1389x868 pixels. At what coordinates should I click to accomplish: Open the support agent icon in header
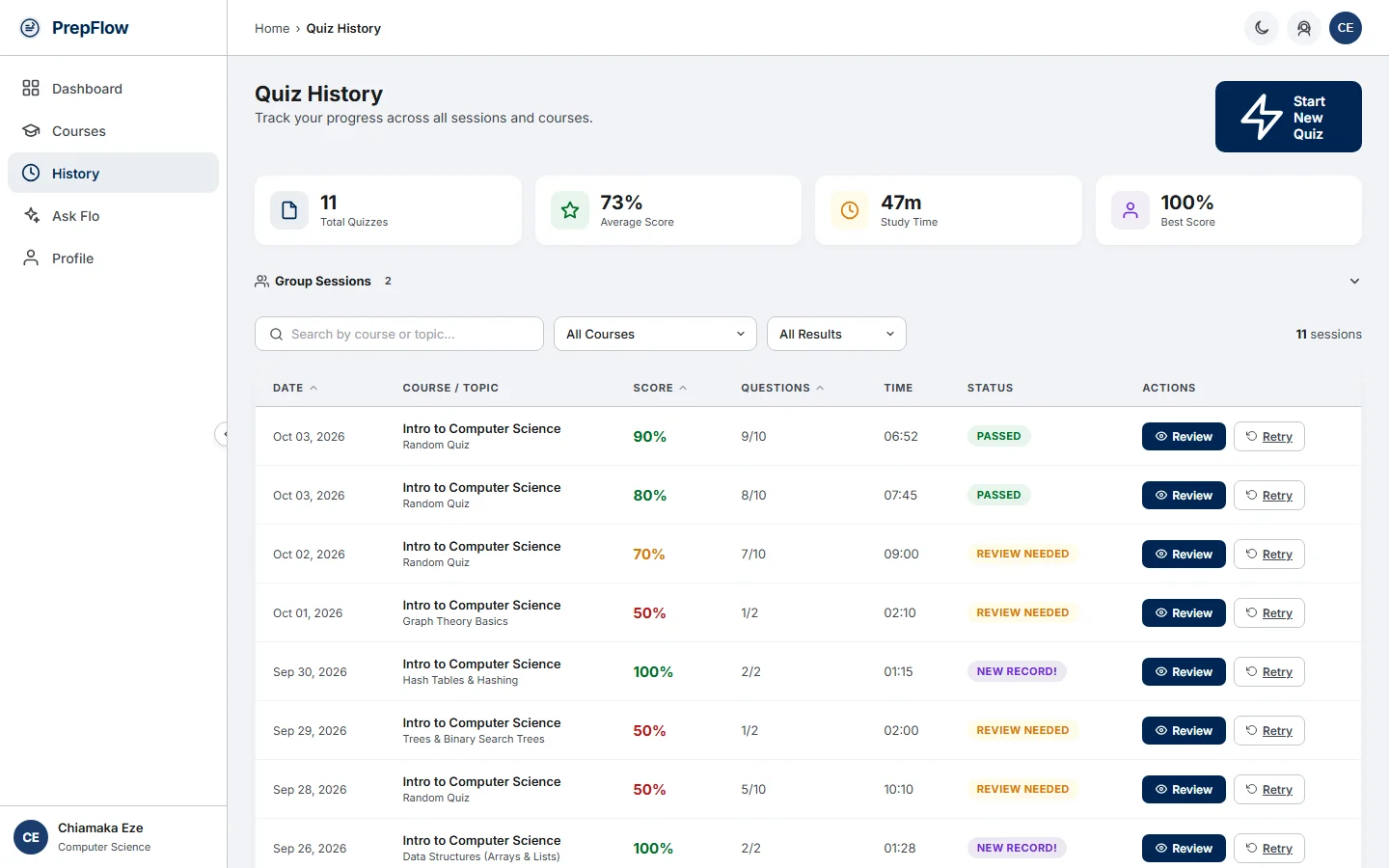(x=1304, y=28)
